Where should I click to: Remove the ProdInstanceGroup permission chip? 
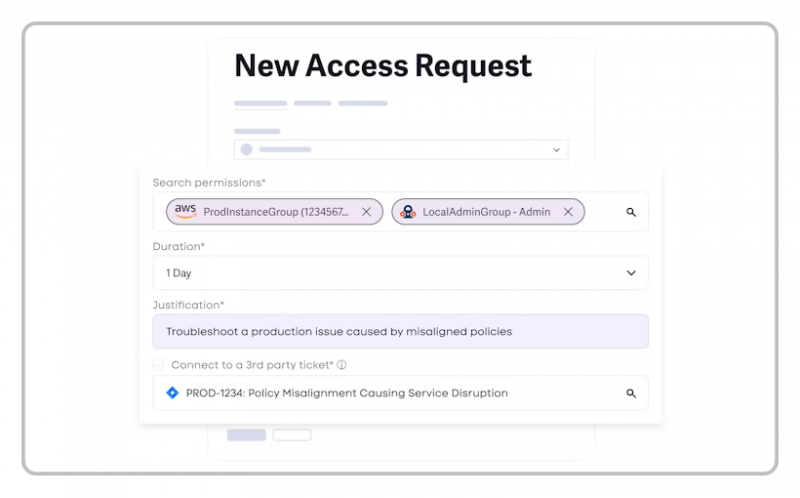366,212
